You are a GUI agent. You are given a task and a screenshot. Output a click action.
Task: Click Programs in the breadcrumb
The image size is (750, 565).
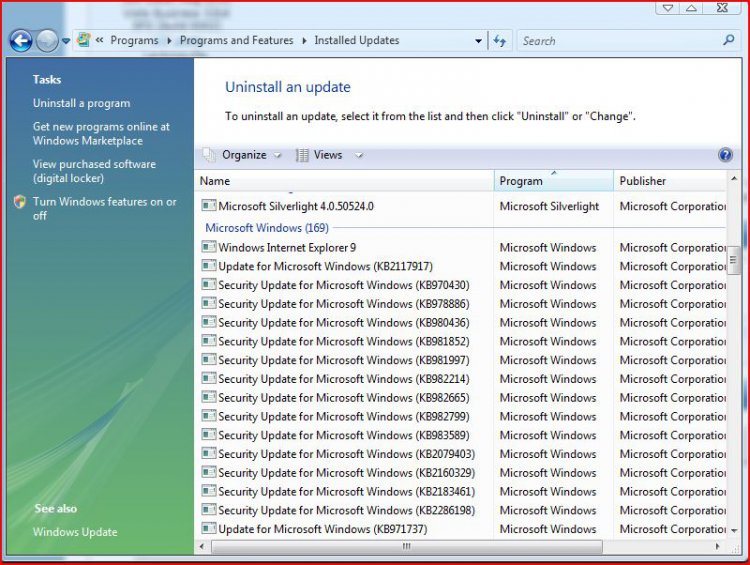134,41
